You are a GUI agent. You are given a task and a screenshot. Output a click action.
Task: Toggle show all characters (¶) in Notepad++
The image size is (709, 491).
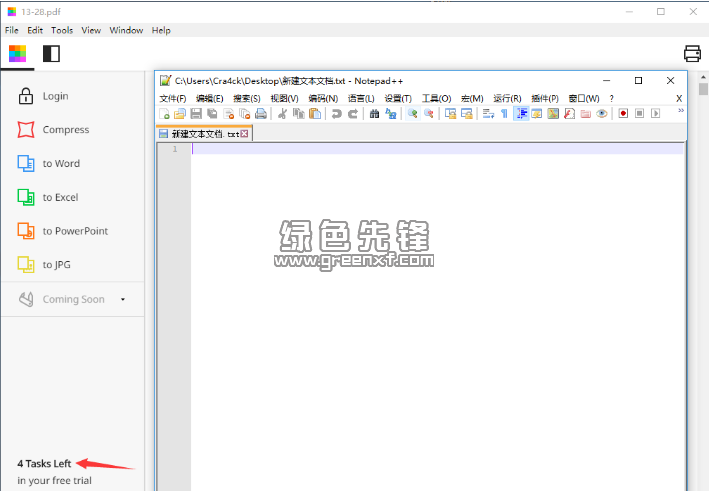(x=504, y=114)
